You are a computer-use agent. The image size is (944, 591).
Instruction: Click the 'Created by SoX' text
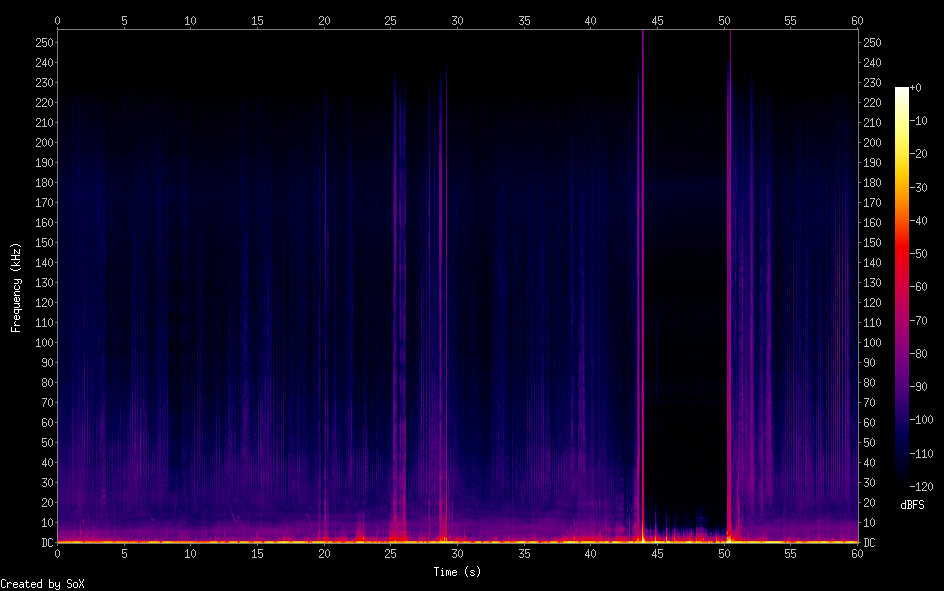[x=42, y=584]
